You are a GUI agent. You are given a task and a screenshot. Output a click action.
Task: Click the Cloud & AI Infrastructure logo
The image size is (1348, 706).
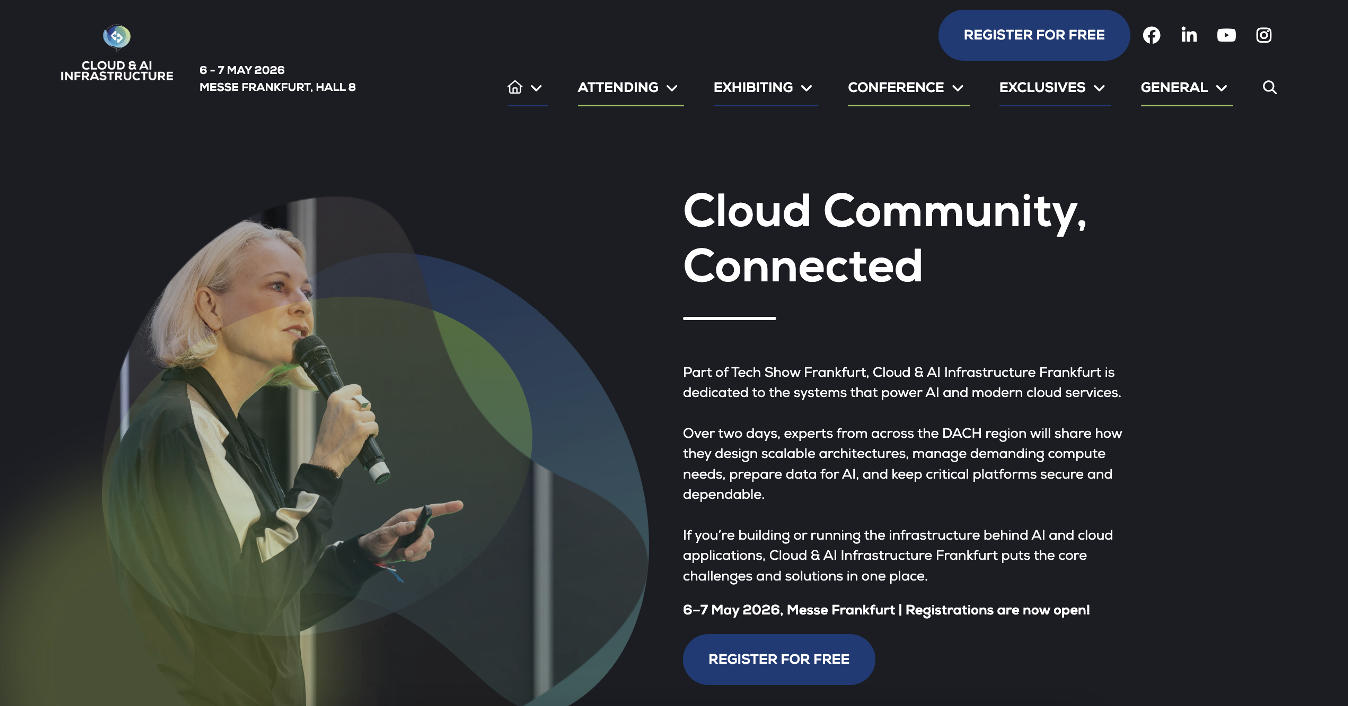(117, 54)
